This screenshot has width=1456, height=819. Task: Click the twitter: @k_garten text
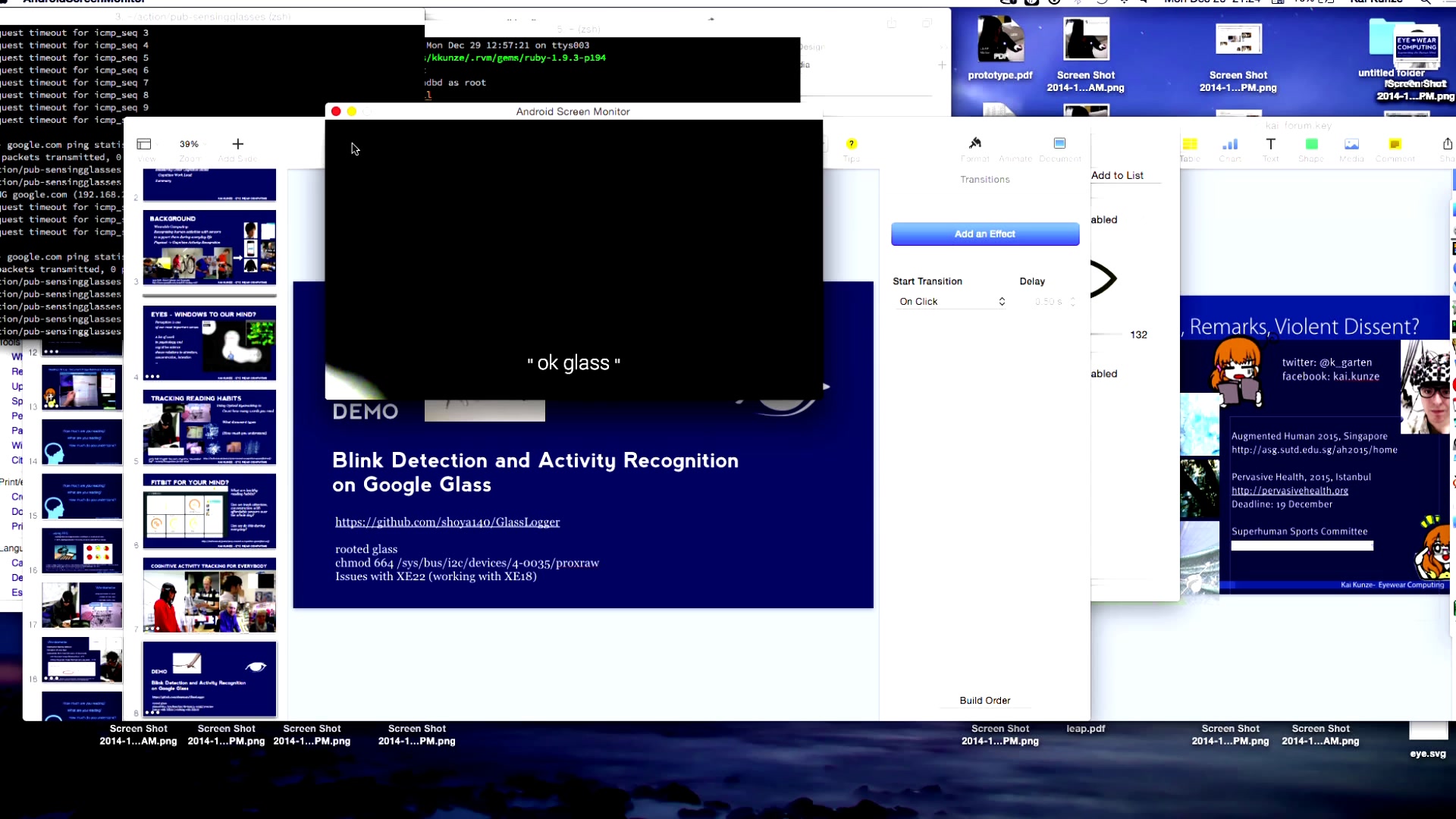(1326, 362)
